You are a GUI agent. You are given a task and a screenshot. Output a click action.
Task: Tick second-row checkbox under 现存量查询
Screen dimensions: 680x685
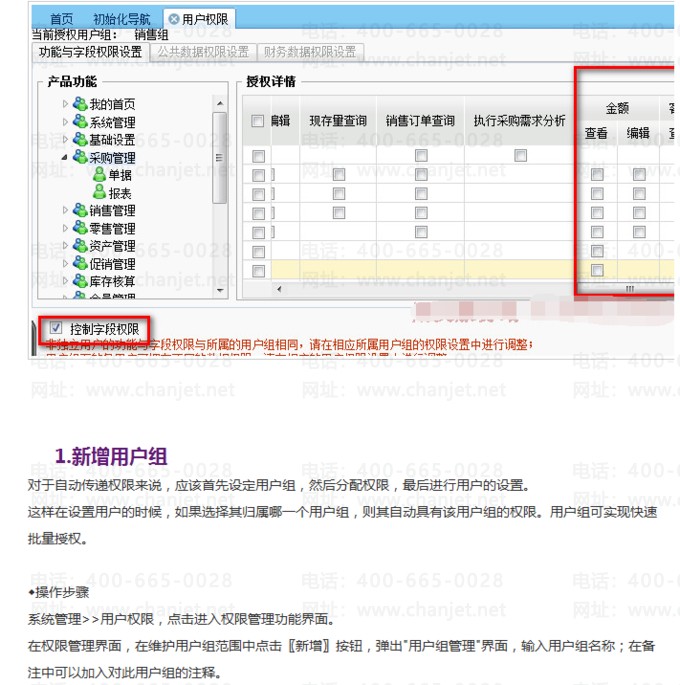pos(339,175)
